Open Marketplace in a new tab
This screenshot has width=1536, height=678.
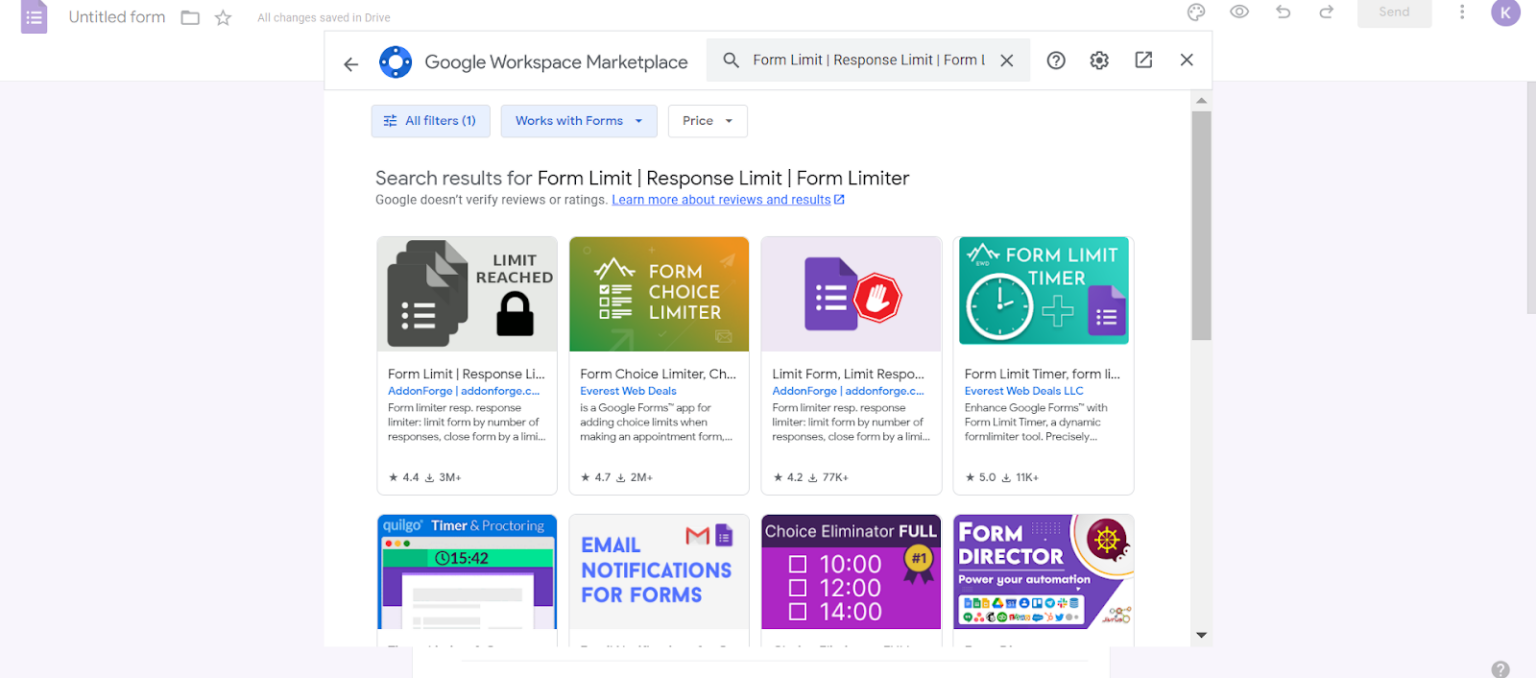1143,60
